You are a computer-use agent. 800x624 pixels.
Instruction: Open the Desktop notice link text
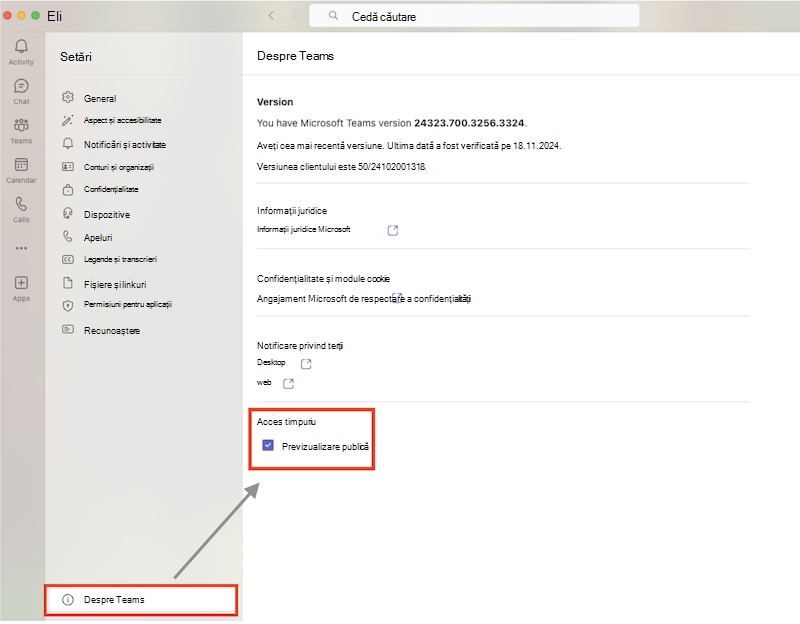tap(271, 362)
